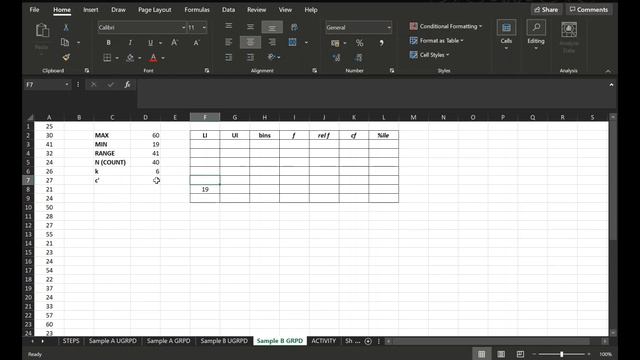This screenshot has width=640, height=360.
Task: Switch to the Data ribbon tab
Action: click(x=228, y=9)
